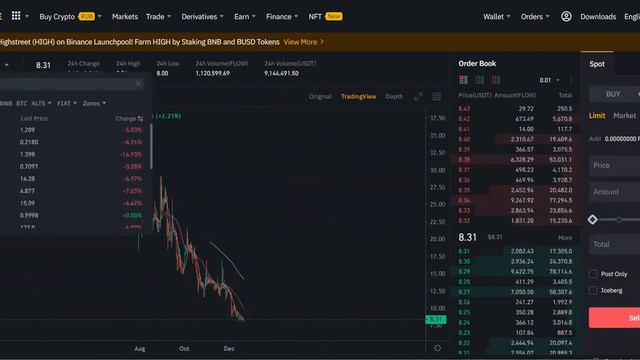This screenshot has height=360, width=640.
Task: Select Market order type tab
Action: coord(624,116)
